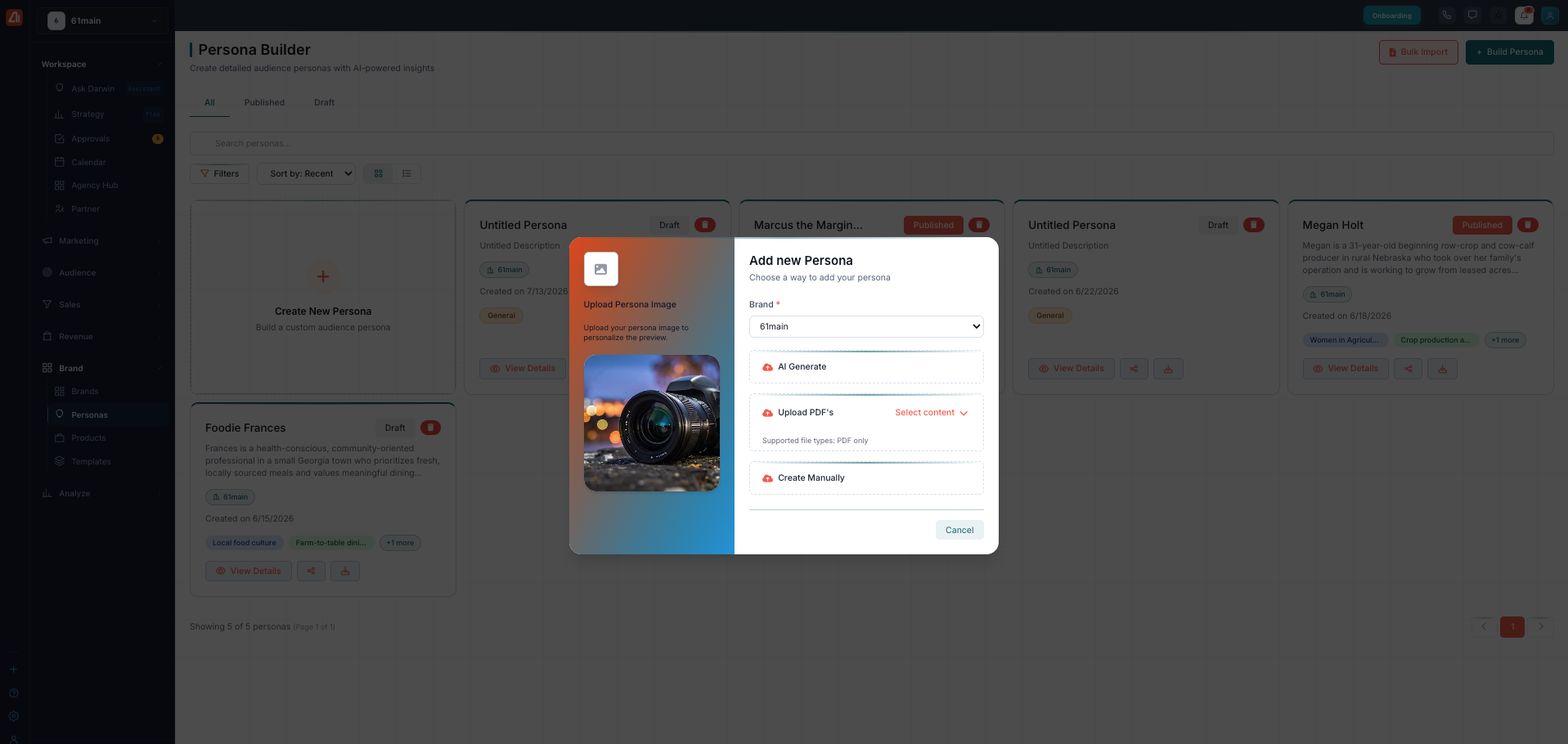Open the Filters panel

(219, 173)
